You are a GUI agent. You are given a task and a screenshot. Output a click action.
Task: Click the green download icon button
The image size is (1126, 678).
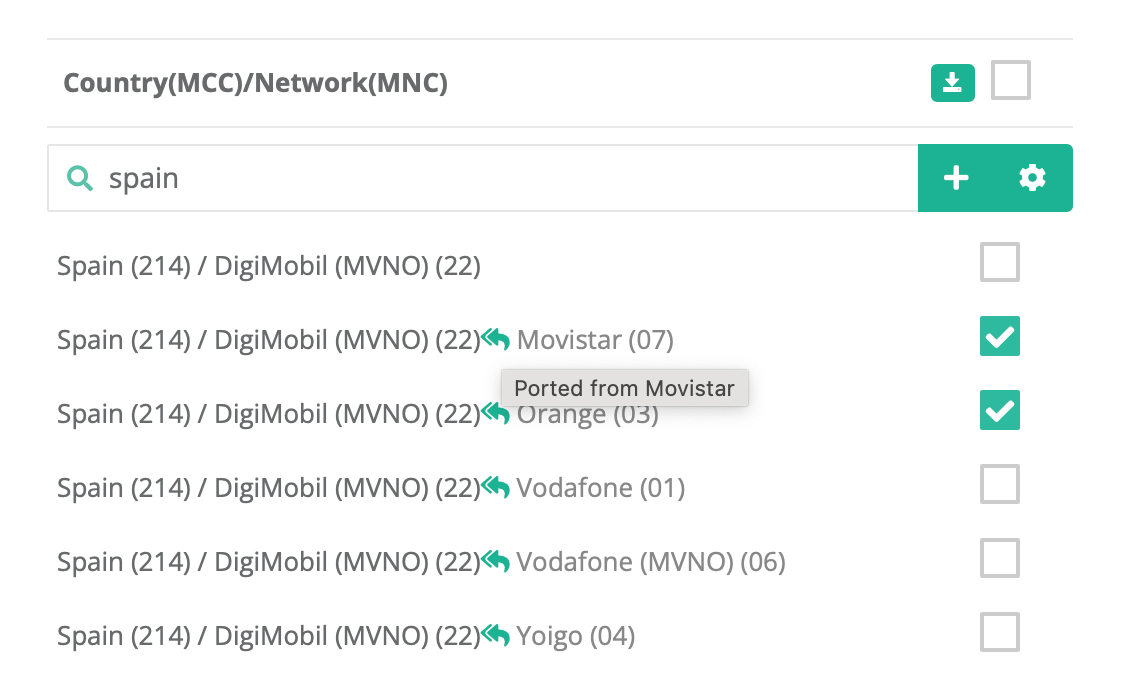pyautogui.click(x=952, y=83)
